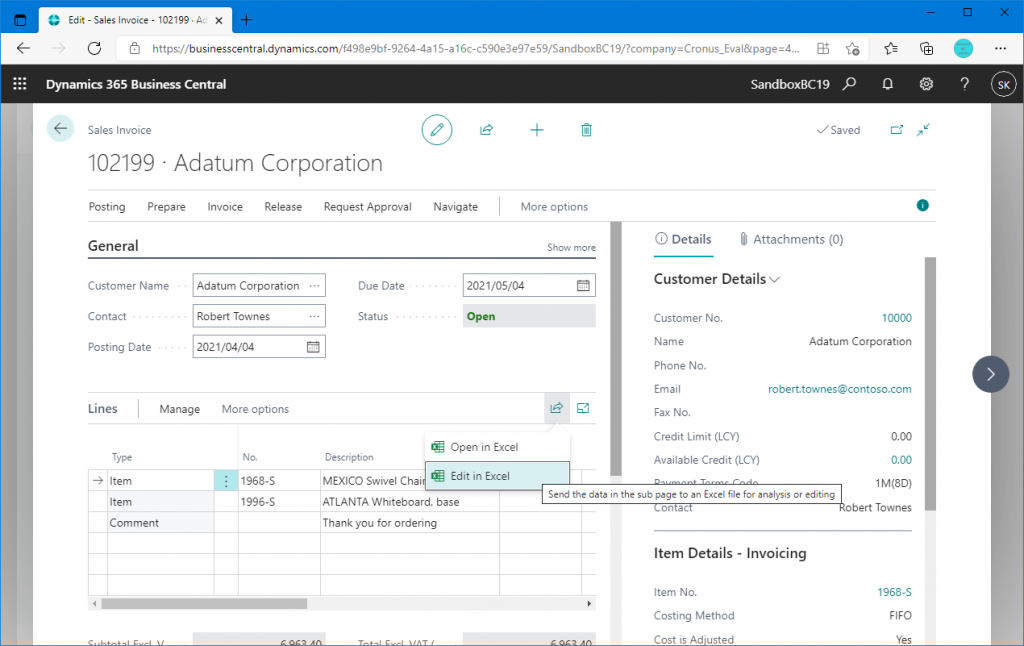This screenshot has width=1024, height=646.
Task: Click the help question mark icon
Action: point(965,84)
